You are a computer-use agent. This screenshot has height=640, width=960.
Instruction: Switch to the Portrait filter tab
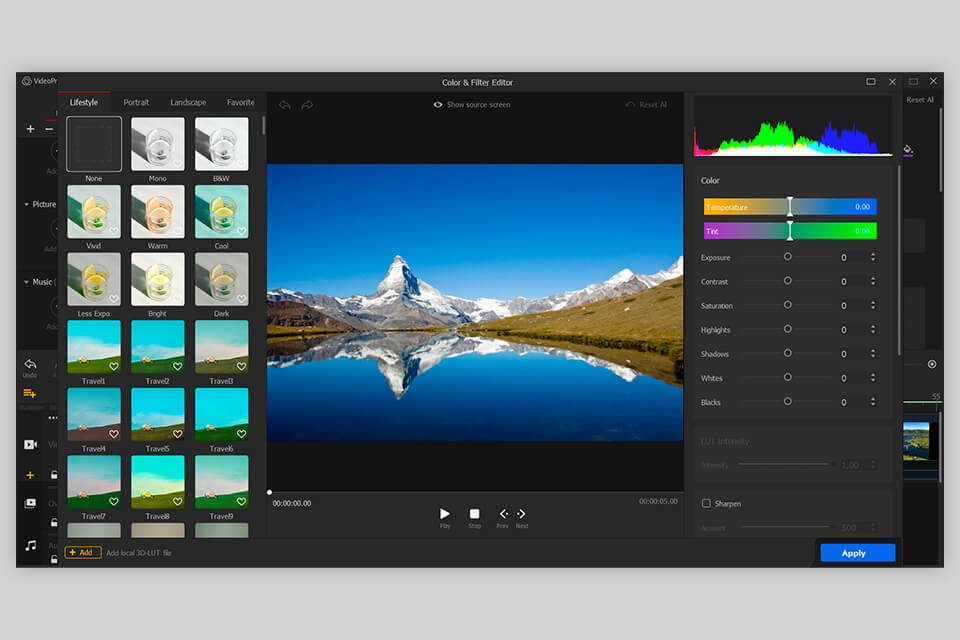[136, 102]
